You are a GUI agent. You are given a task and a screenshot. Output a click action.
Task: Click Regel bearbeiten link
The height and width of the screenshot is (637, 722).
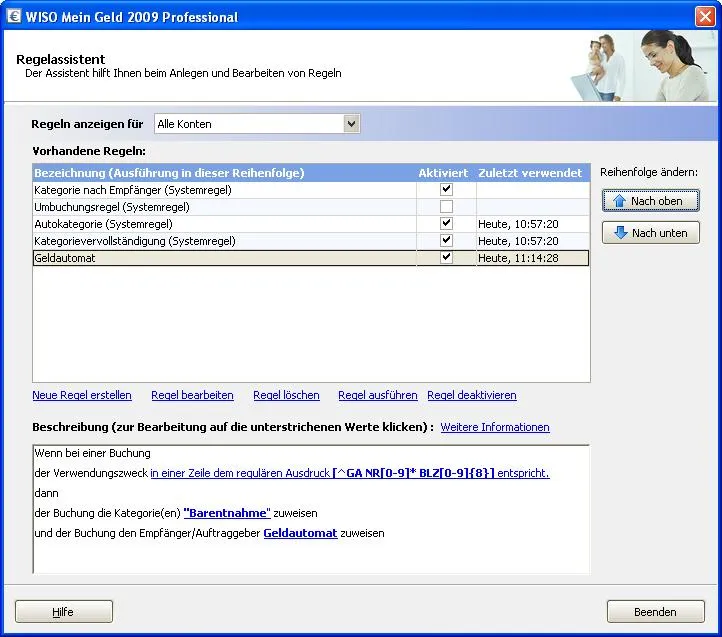coord(192,395)
